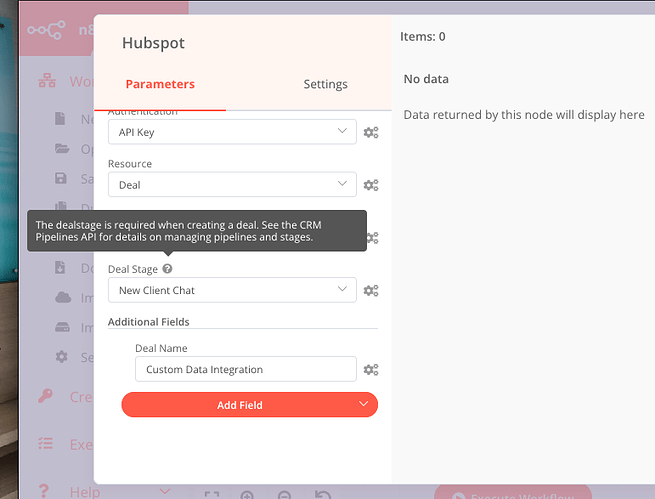The height and width of the screenshot is (499, 655).
Task: Click gear icon next to Deal Name field
Action: [x=370, y=370]
